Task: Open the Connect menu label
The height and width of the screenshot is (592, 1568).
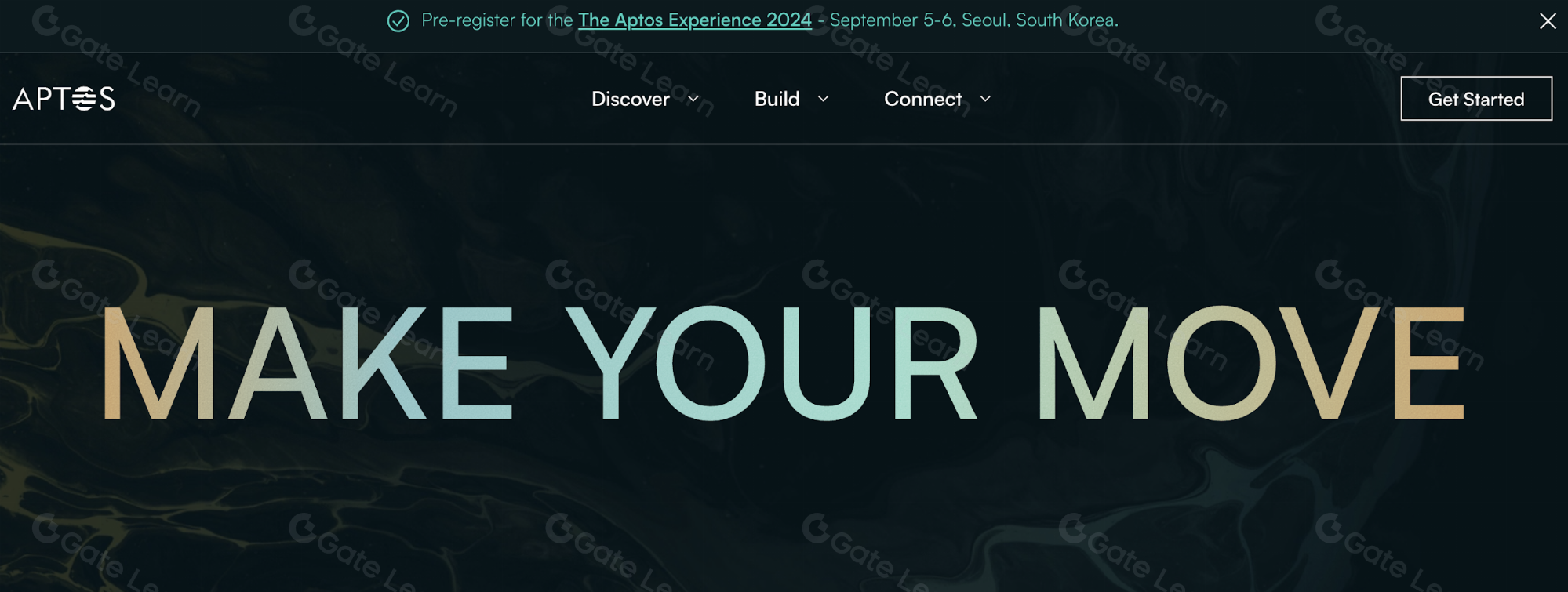Action: click(x=922, y=99)
